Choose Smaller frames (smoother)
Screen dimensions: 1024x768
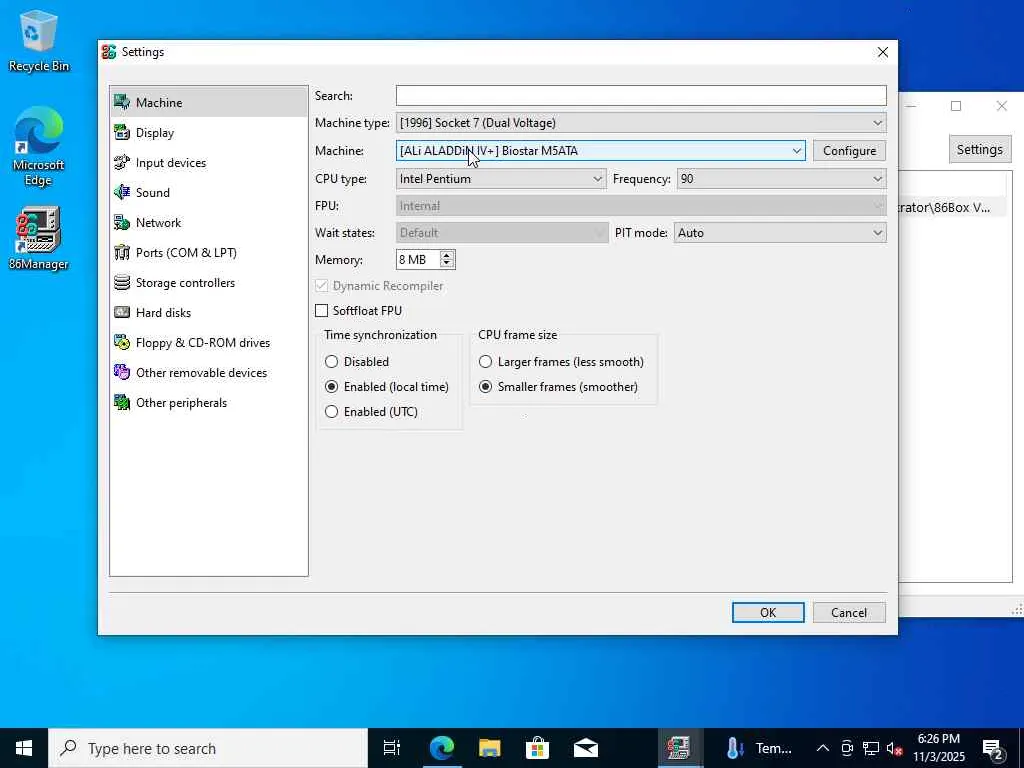[485, 386]
